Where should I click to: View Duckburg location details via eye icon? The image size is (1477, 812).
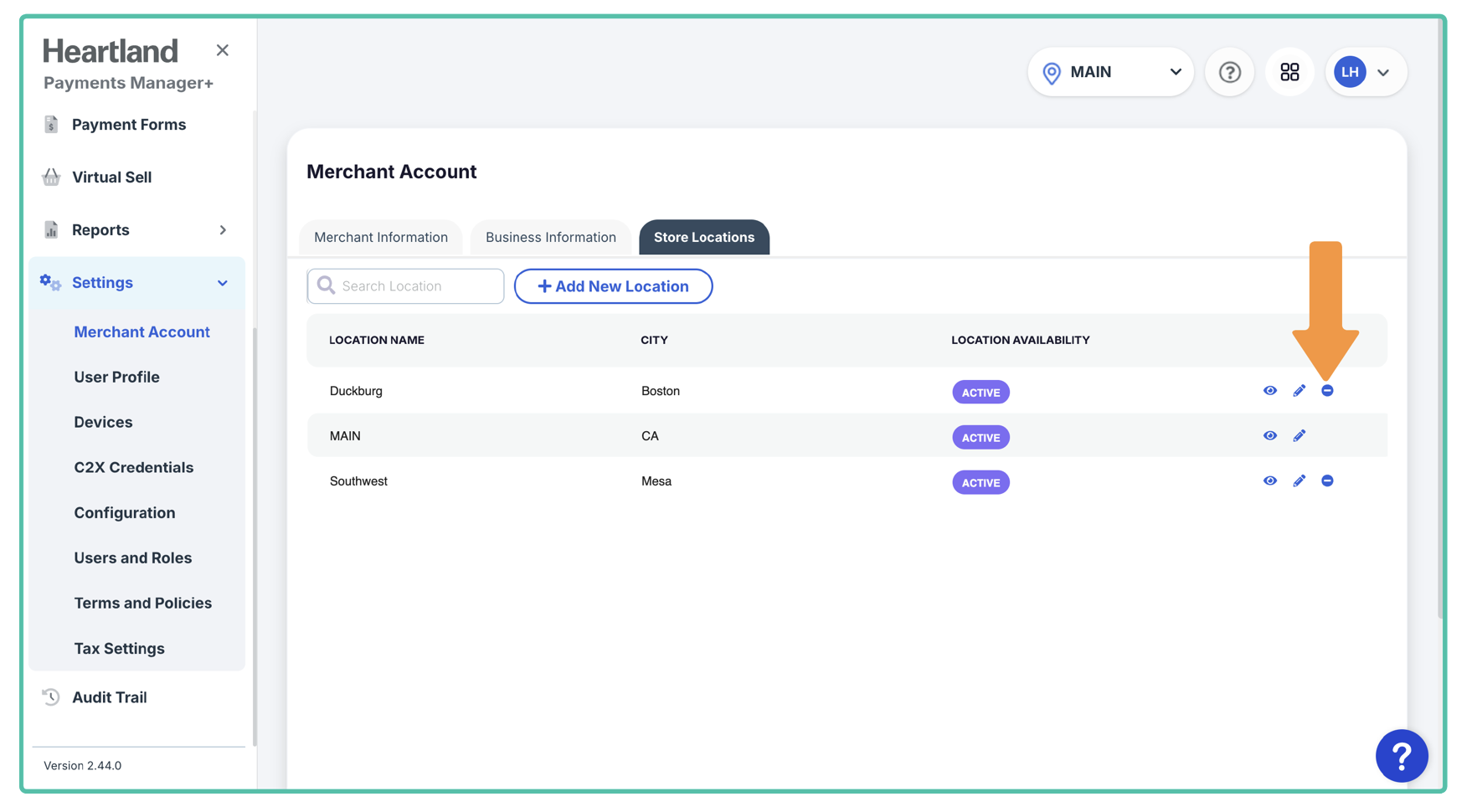coord(1270,391)
